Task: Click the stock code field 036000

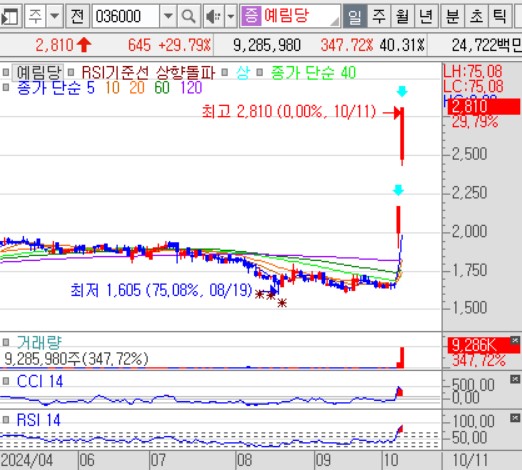Action: pos(125,16)
